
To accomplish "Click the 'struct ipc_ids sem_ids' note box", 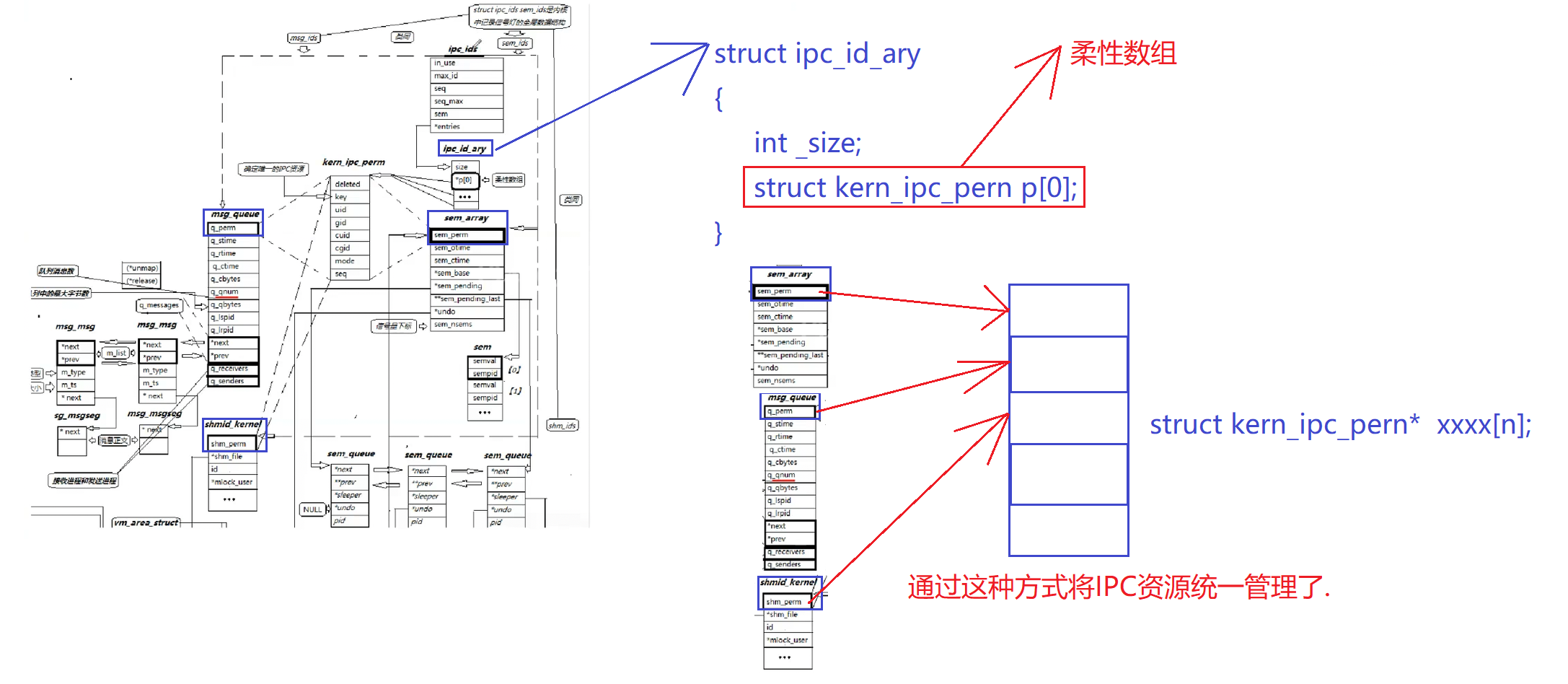I will (x=519, y=16).
